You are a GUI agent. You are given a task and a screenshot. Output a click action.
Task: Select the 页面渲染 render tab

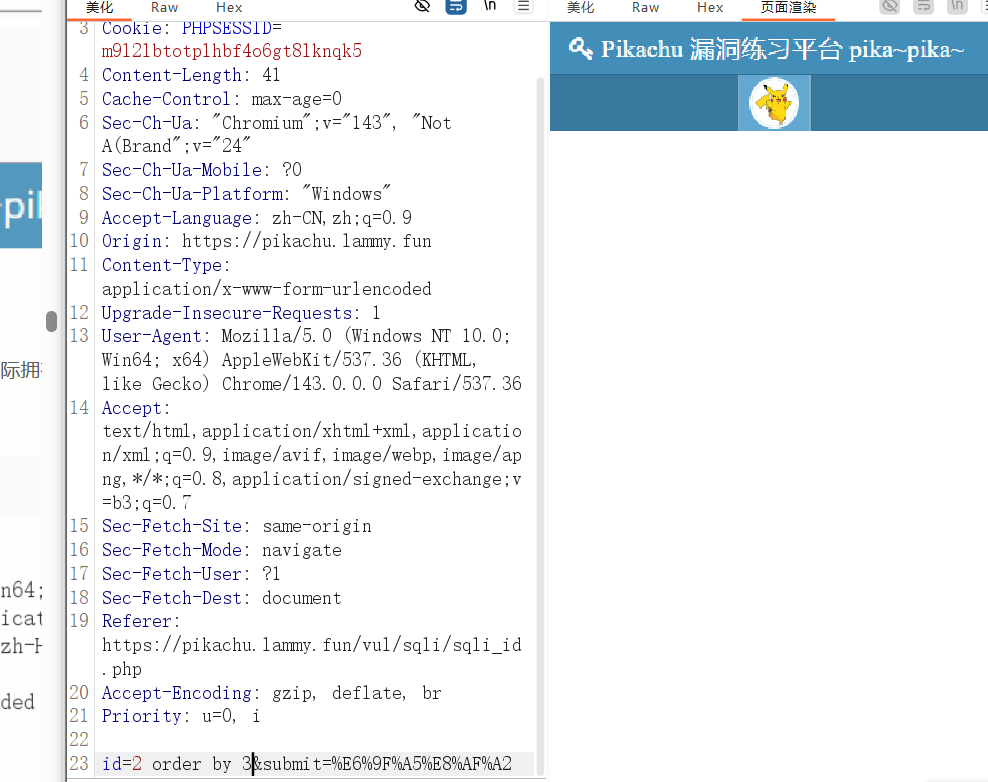(788, 7)
